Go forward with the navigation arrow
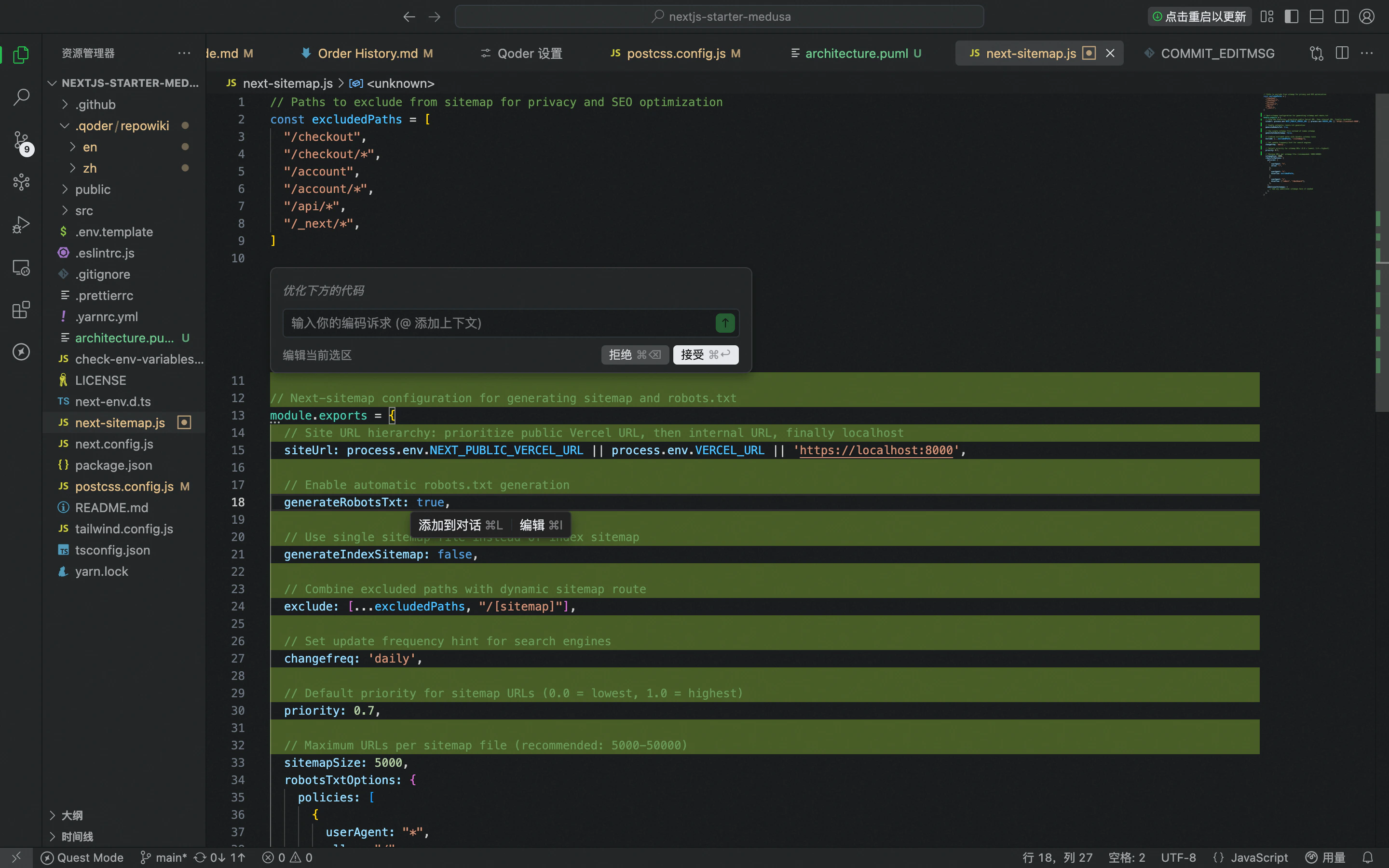The height and width of the screenshot is (868, 1389). (x=435, y=17)
